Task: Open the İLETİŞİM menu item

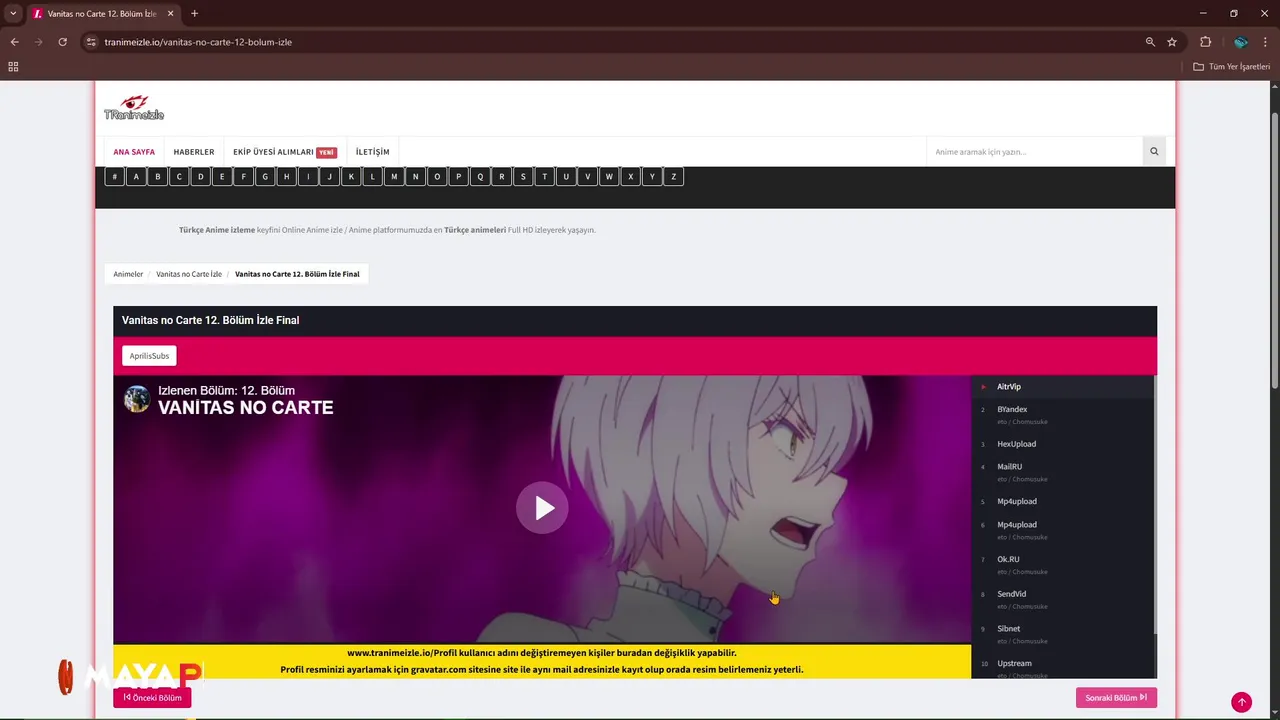Action: tap(373, 152)
